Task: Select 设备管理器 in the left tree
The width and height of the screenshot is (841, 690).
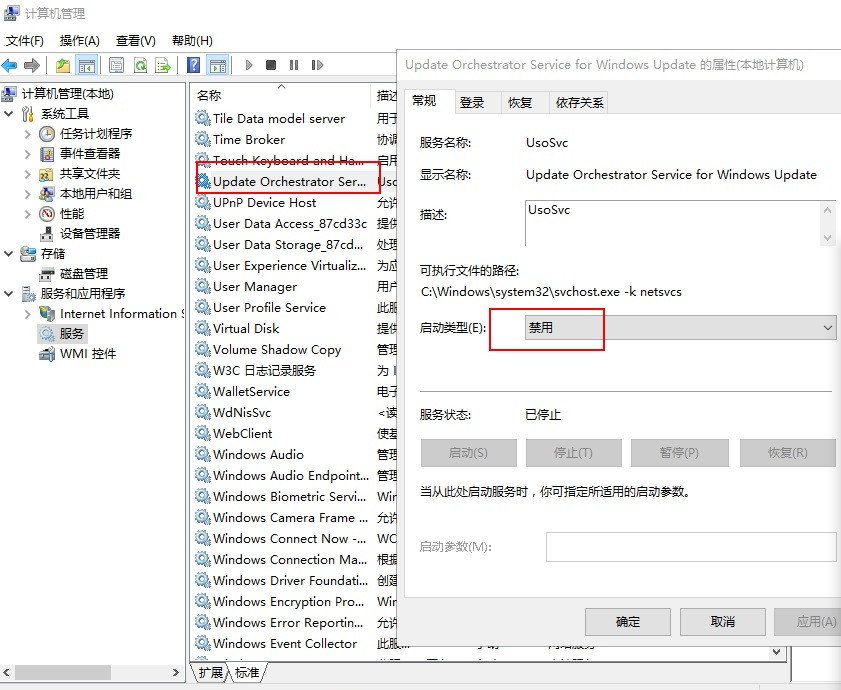Action: 90,233
